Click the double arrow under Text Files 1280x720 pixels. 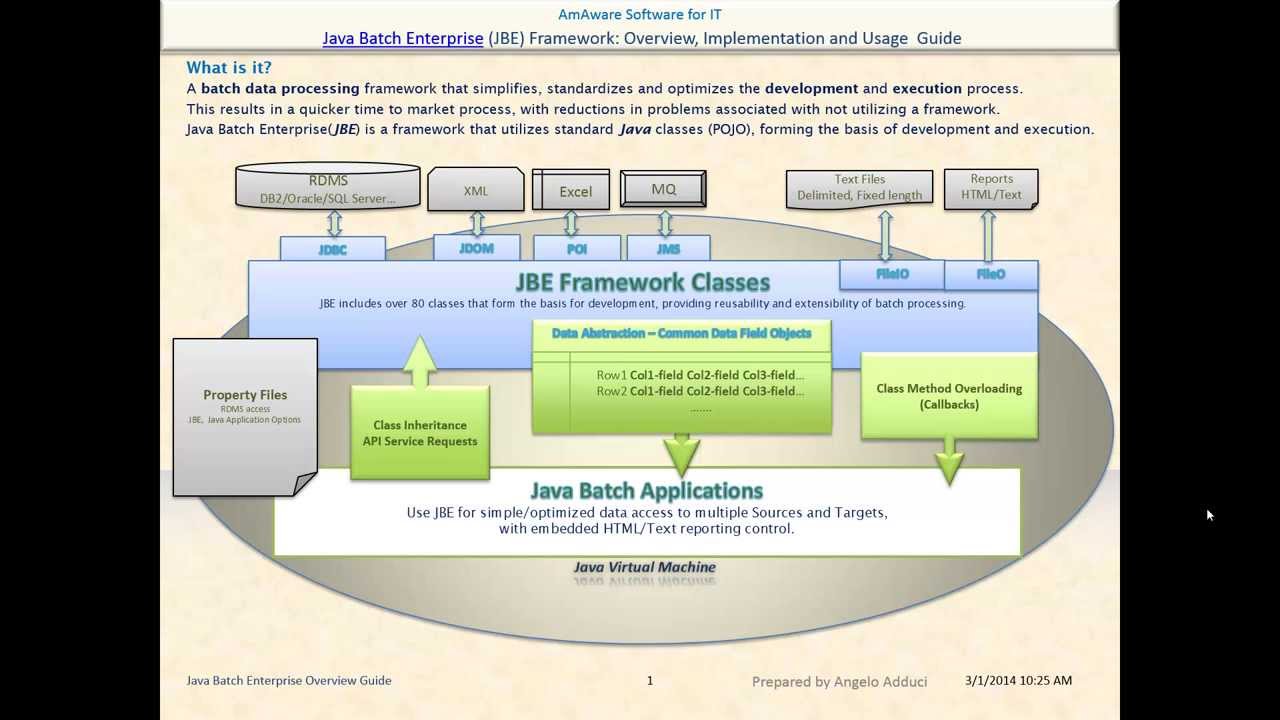click(x=885, y=235)
